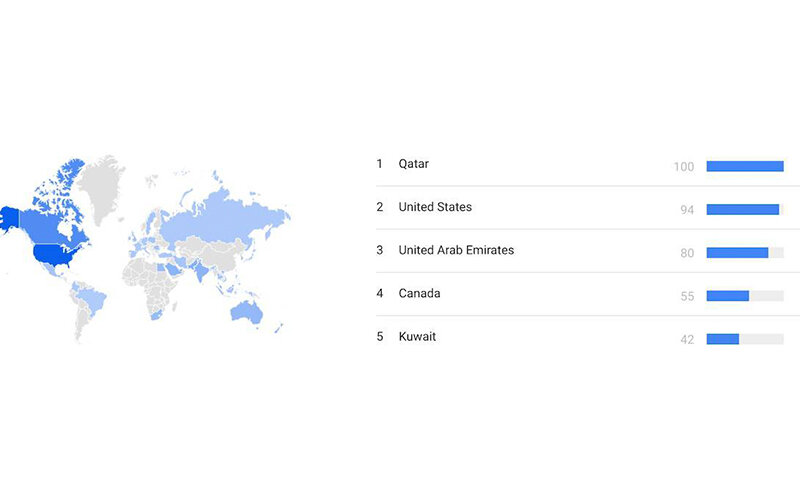
Task: Select Kuwait in the list
Action: 417,337
